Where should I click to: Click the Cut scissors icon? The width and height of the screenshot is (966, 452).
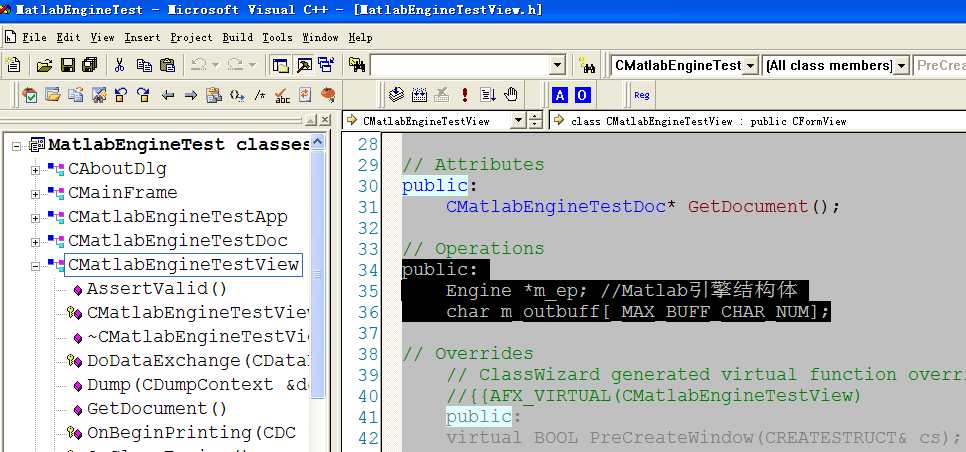tap(120, 65)
